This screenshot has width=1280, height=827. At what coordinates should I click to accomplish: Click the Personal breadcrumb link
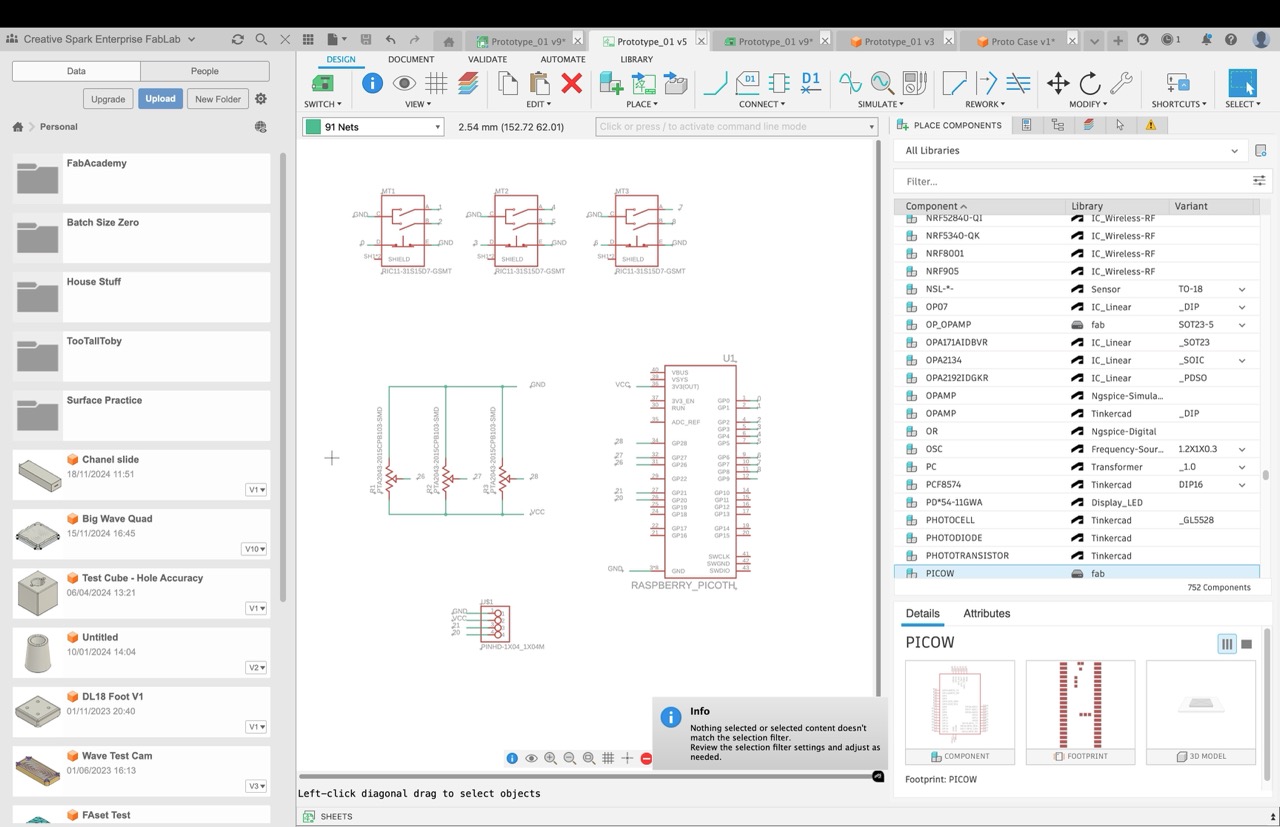click(x=59, y=127)
